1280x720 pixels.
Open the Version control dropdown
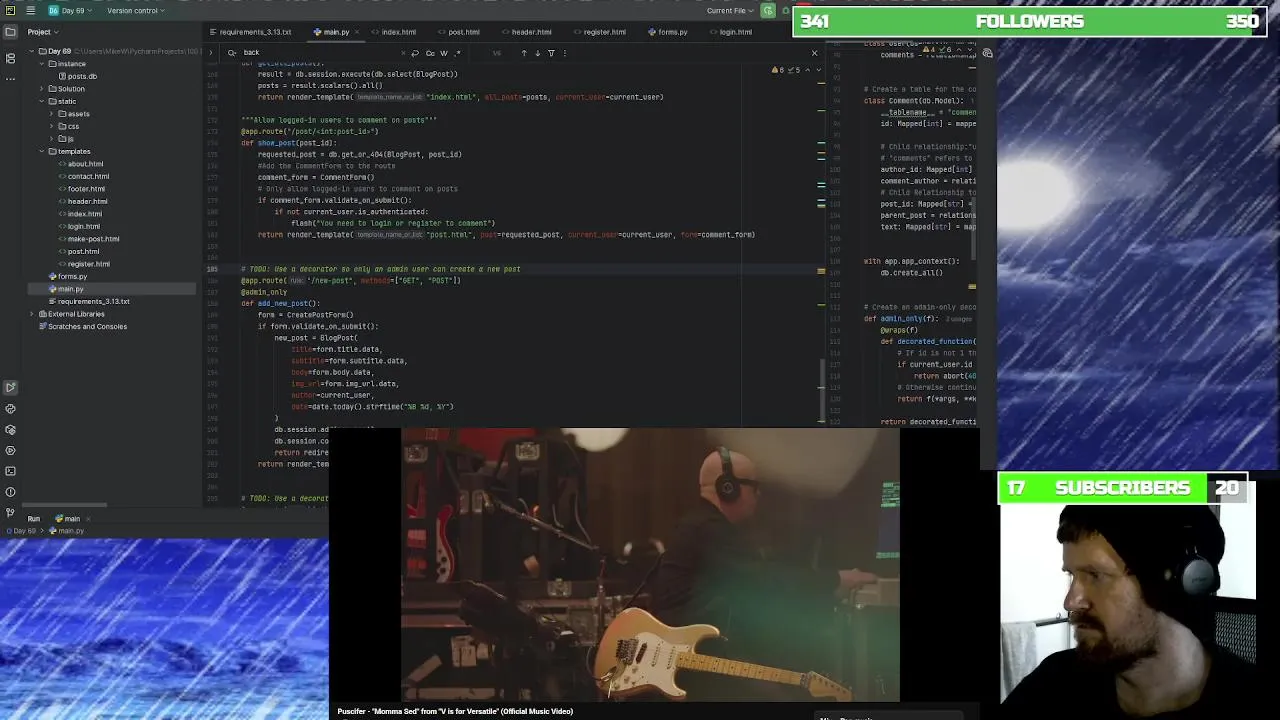(136, 10)
